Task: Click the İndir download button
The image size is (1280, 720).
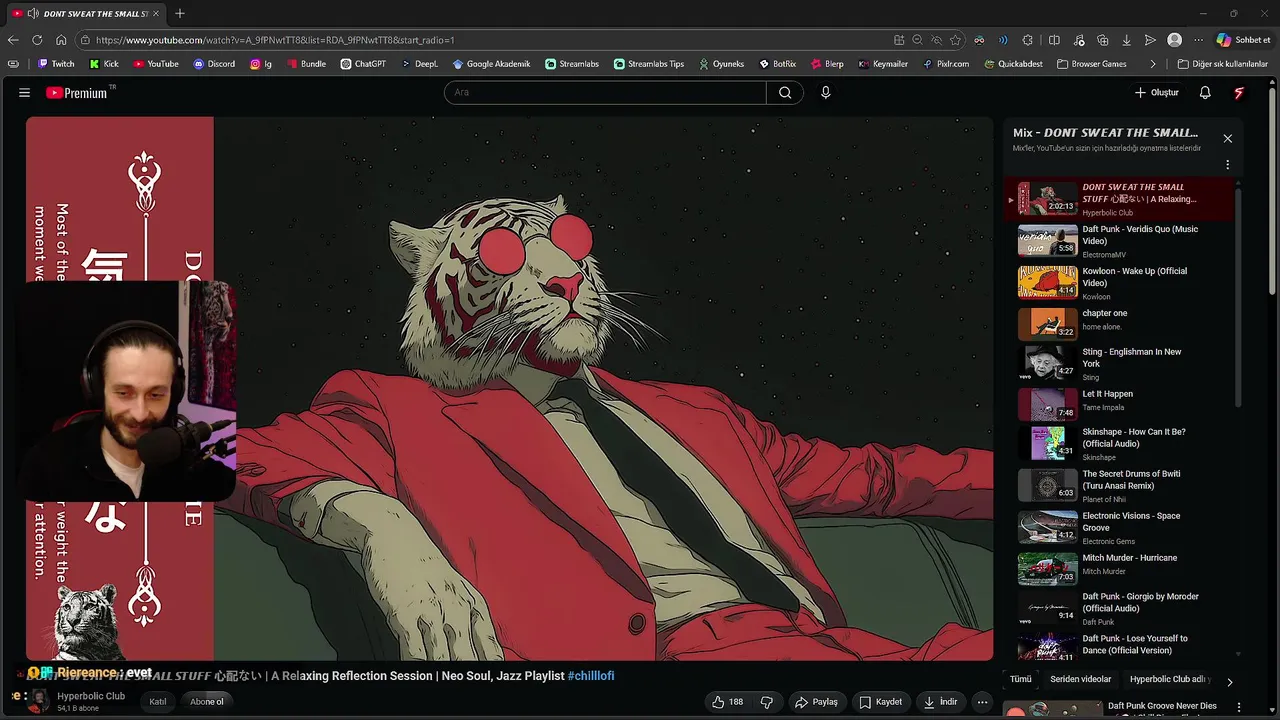Action: point(940,702)
